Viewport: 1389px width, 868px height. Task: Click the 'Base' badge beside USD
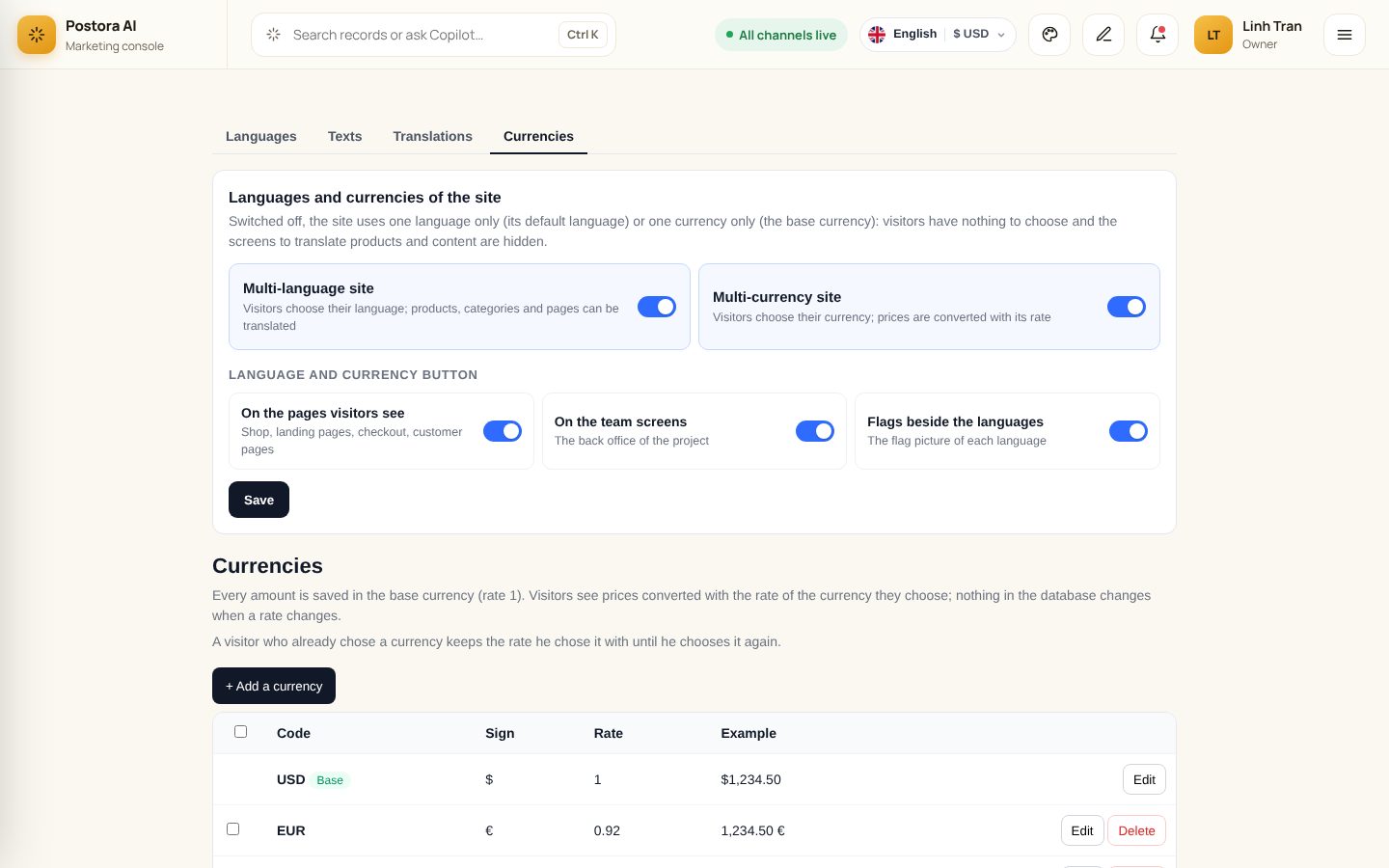(330, 780)
